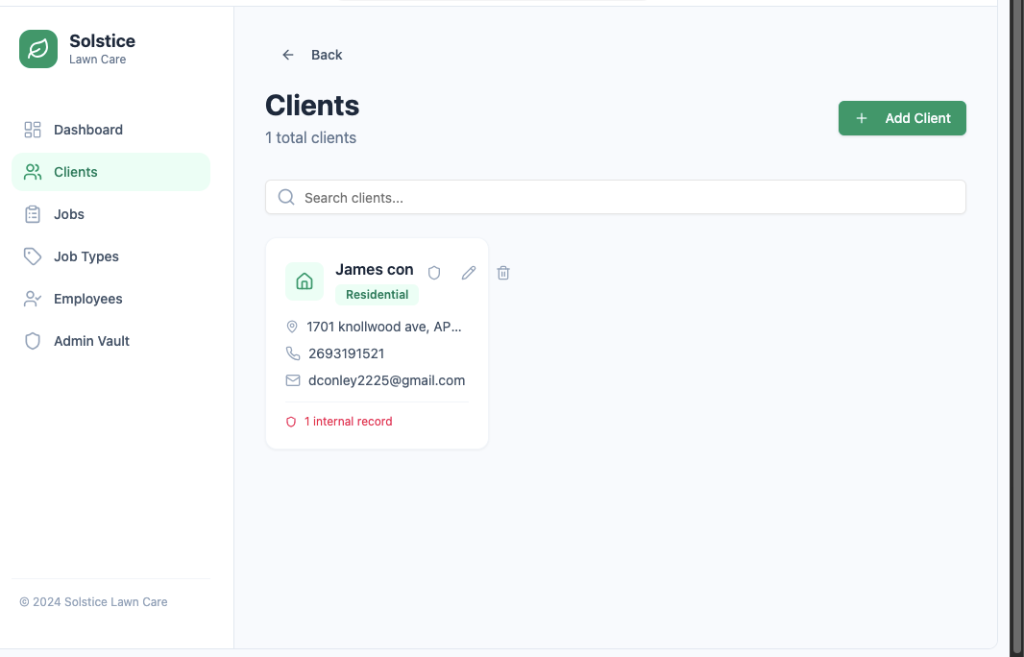Click the Solstice brand name text
The width and height of the screenshot is (1024, 657).
(103, 40)
